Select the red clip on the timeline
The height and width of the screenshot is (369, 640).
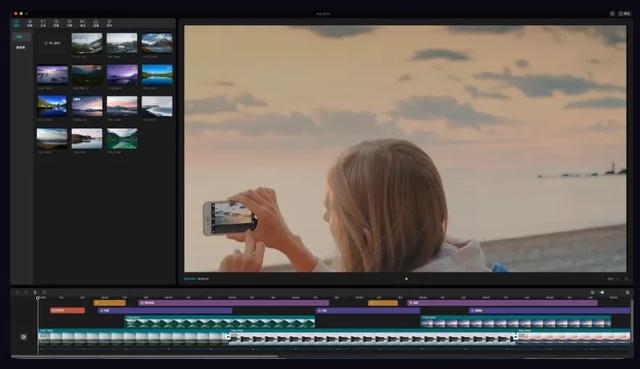click(x=67, y=311)
